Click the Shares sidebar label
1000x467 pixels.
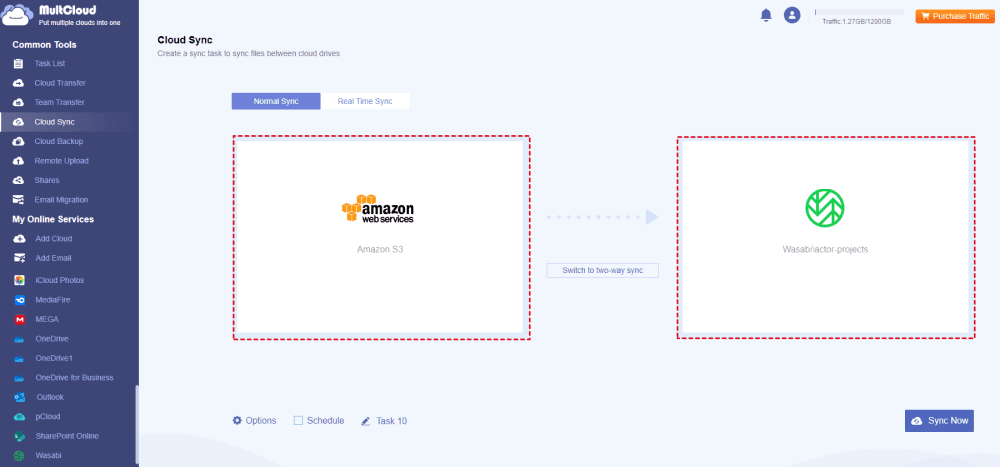pyautogui.click(x=47, y=180)
